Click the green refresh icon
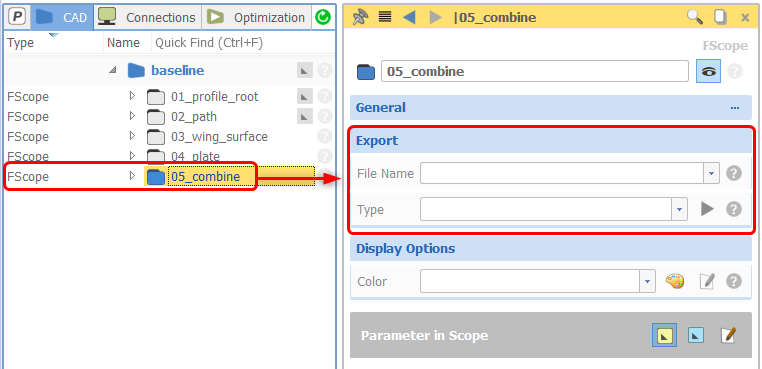Screen dimensions: 762x369 (323, 18)
